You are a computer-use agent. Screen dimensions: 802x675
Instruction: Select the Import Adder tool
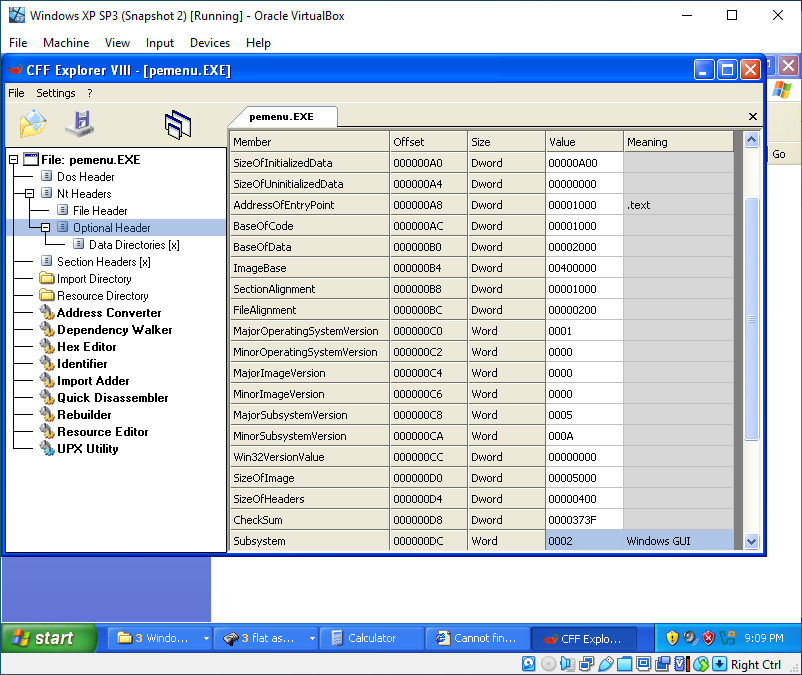[93, 381]
